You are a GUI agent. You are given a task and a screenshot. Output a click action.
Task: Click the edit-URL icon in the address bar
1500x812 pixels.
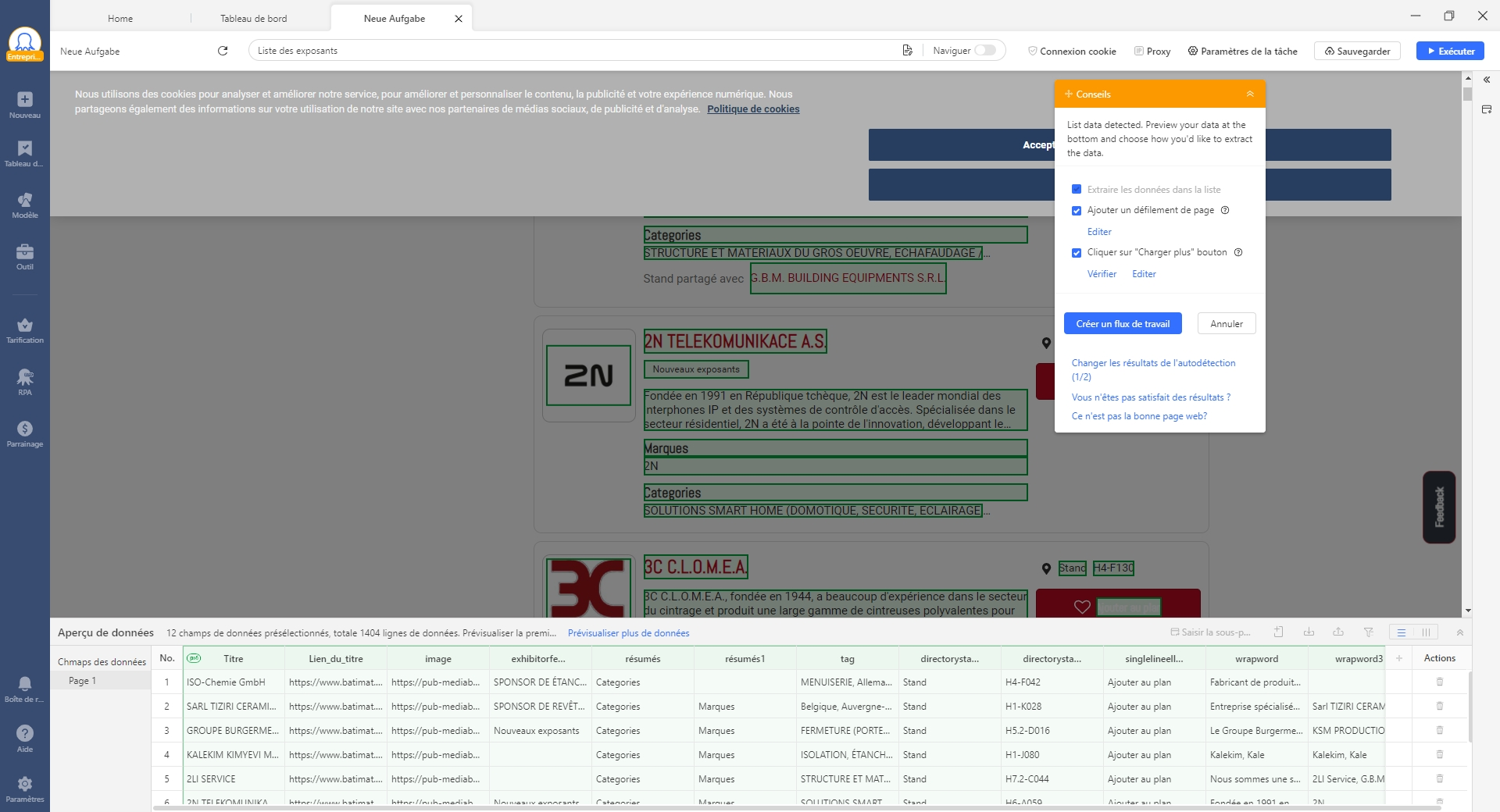point(907,51)
